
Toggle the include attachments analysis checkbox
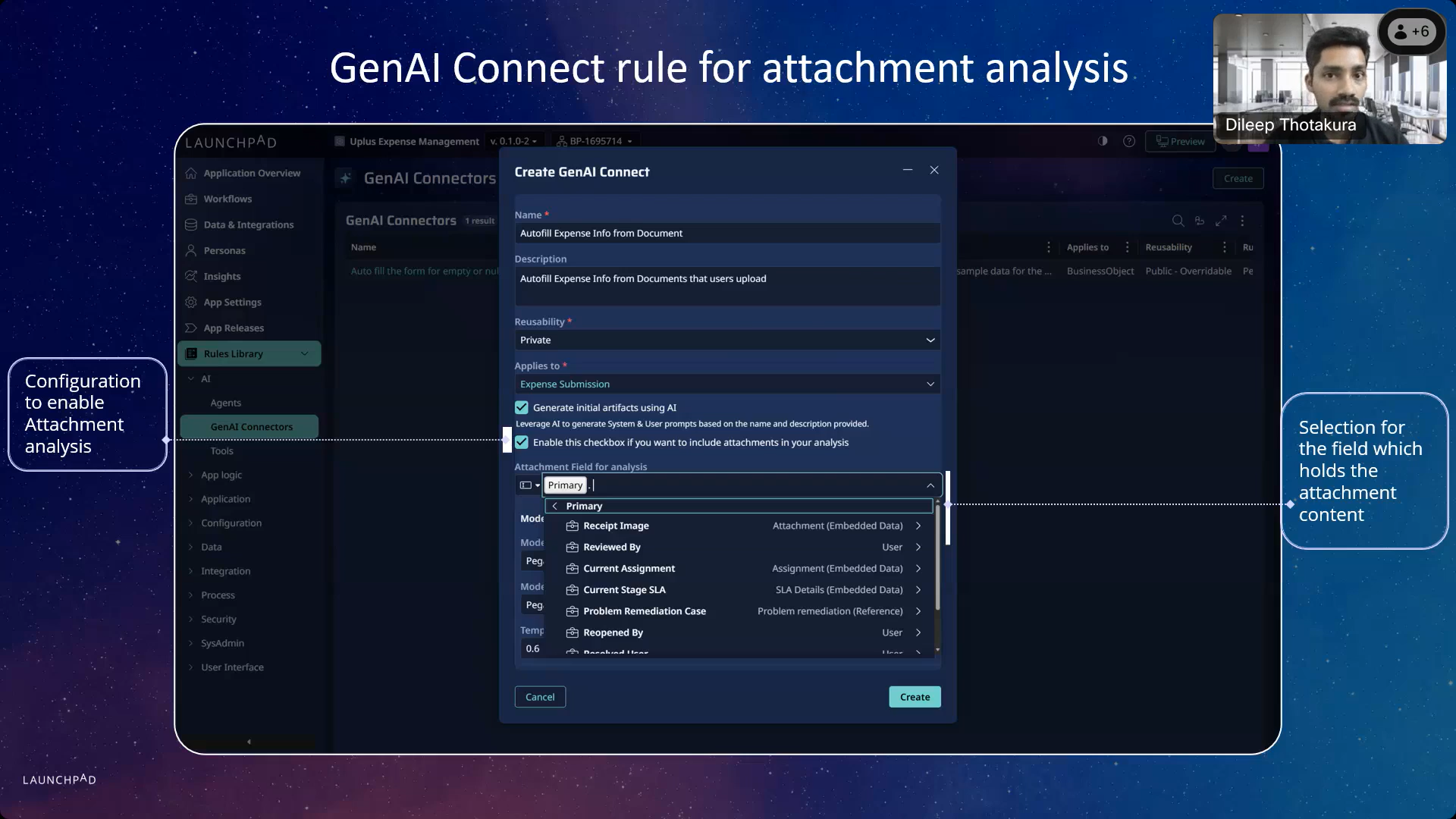[x=522, y=443]
